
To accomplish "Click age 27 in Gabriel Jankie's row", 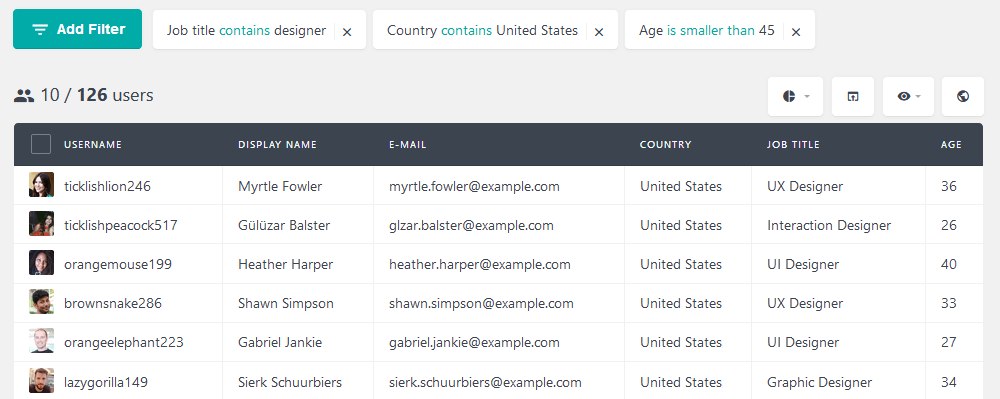I will click(x=949, y=342).
